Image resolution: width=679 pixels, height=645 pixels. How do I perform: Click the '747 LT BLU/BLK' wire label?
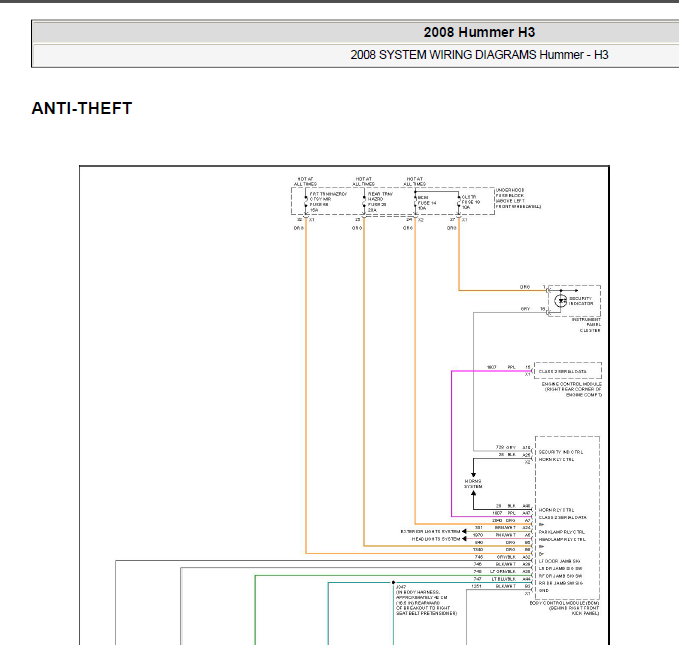[495, 579]
